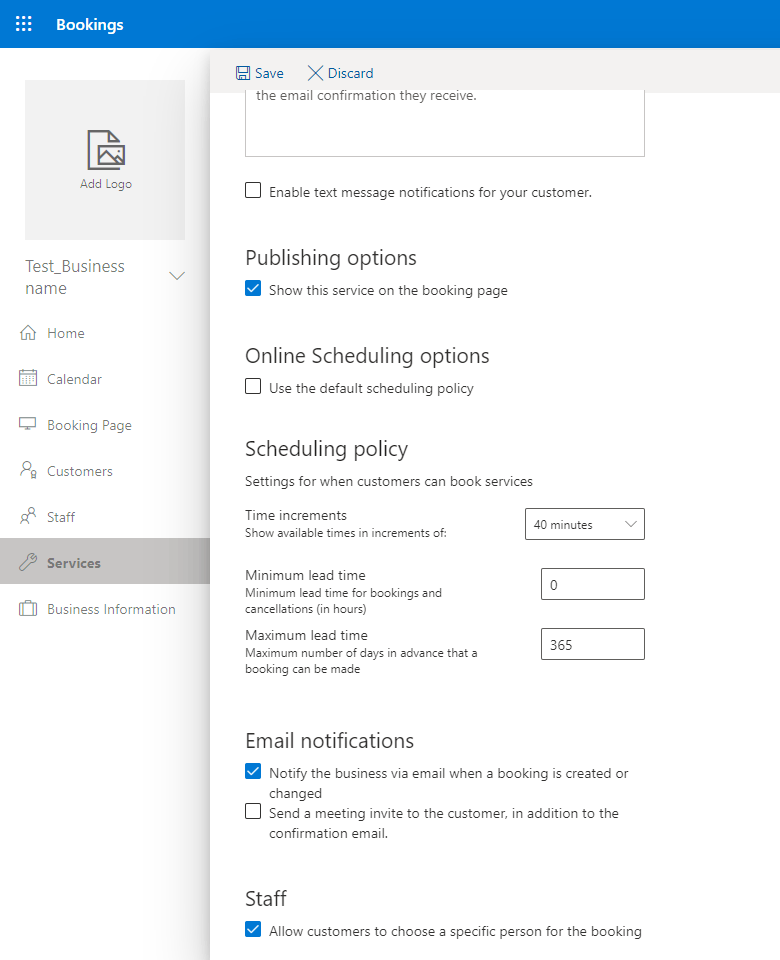
Task: Click the Scheduling policy heading
Action: tap(326, 449)
